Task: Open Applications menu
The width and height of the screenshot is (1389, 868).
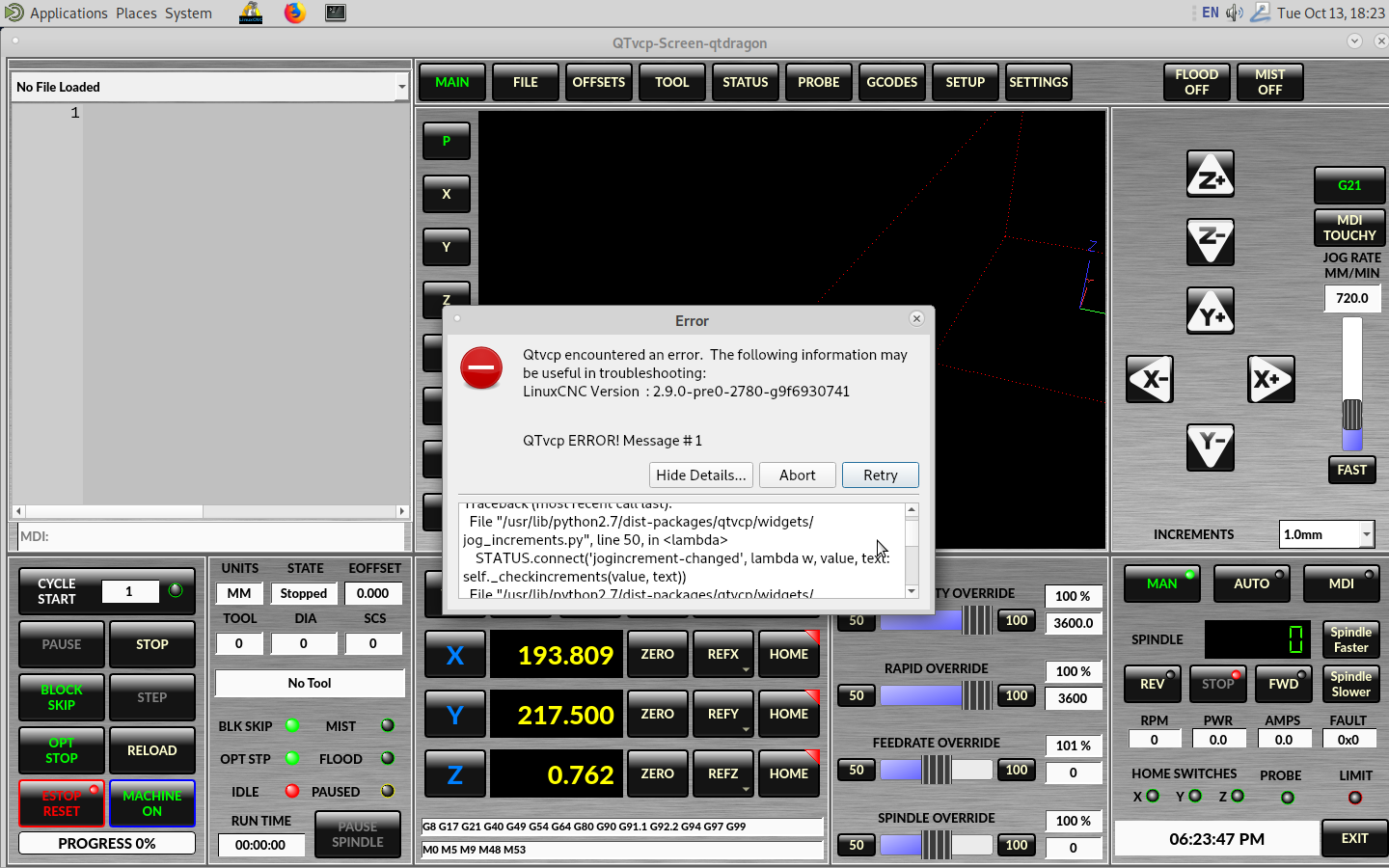Action: pos(68,14)
